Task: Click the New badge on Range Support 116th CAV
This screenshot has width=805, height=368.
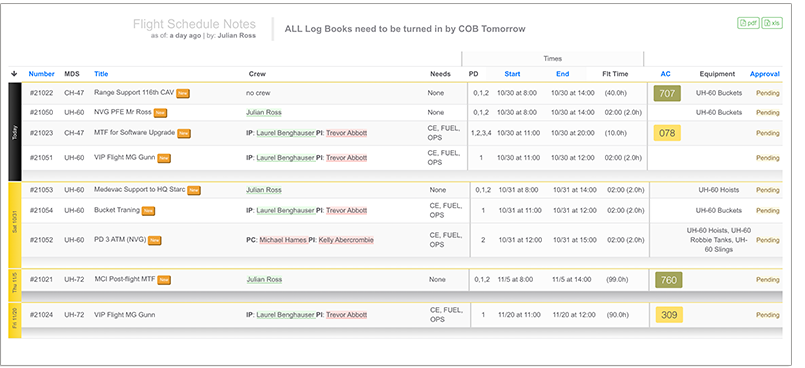Action: [183, 93]
